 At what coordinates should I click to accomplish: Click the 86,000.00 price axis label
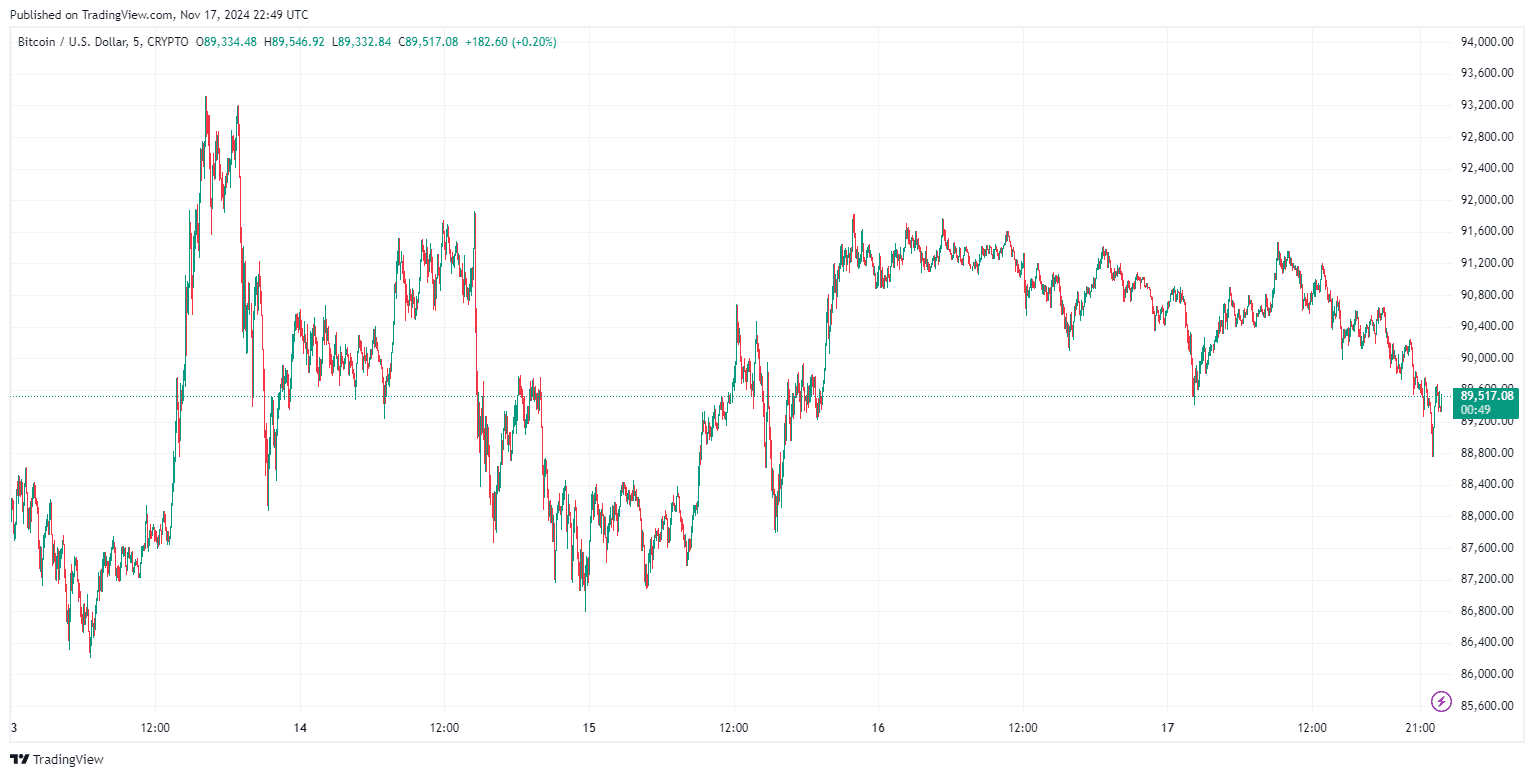click(1485, 674)
